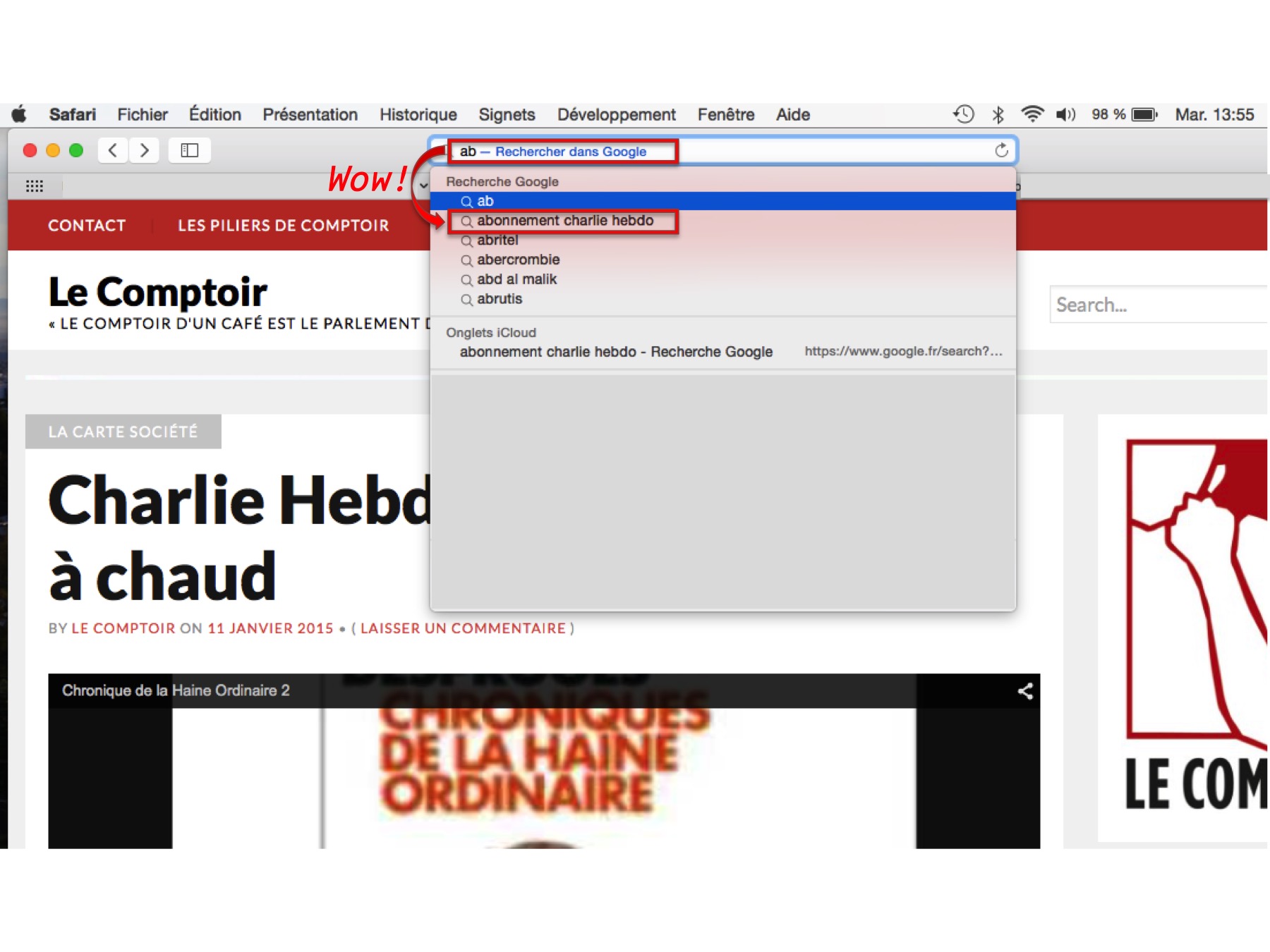Toggle the sidebar panel button
The height and width of the screenshot is (952, 1270).
(189, 150)
